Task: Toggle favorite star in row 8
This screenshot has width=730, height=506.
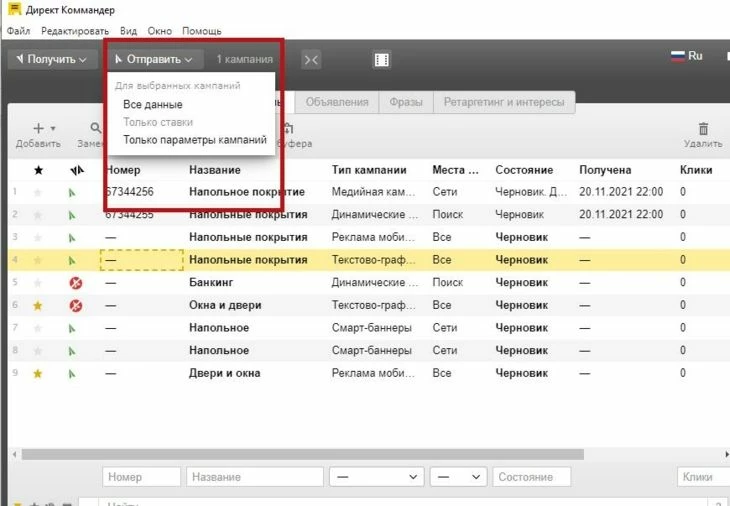Action: [x=38, y=351]
